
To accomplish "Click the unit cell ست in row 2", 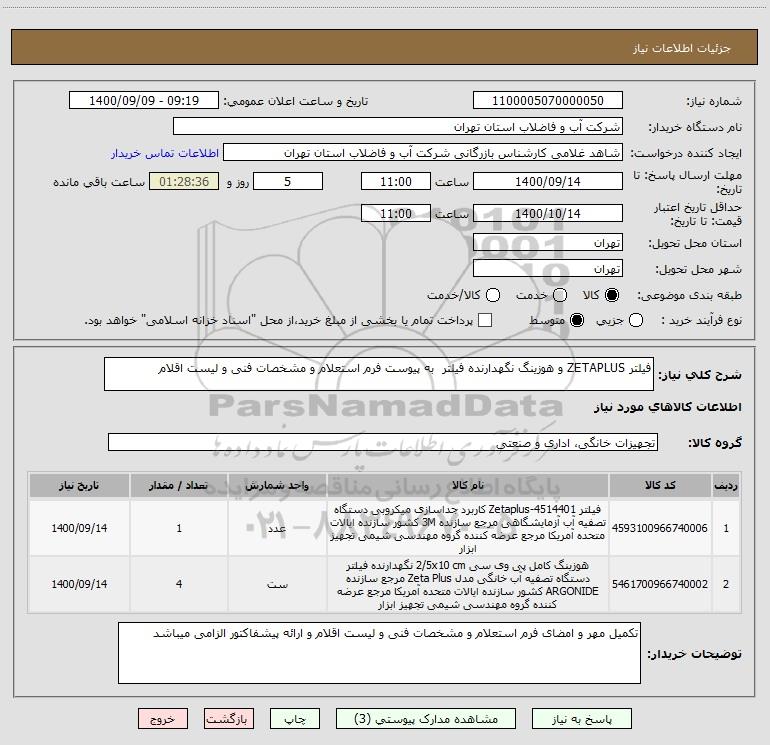I will (277, 584).
